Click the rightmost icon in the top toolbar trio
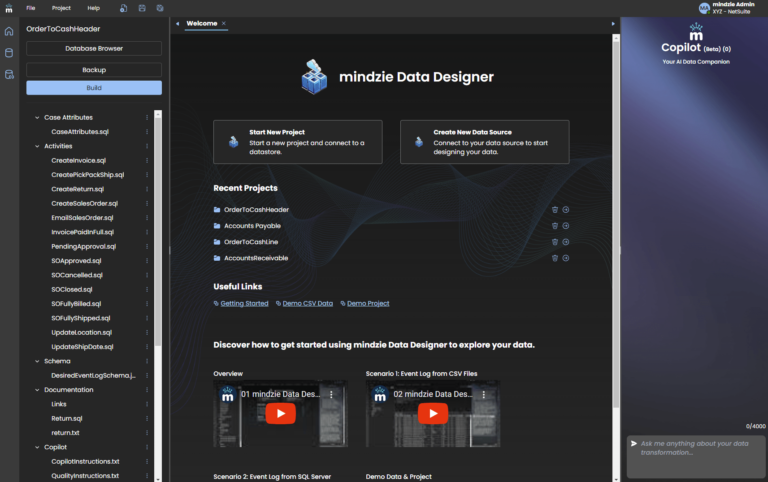 [160, 8]
